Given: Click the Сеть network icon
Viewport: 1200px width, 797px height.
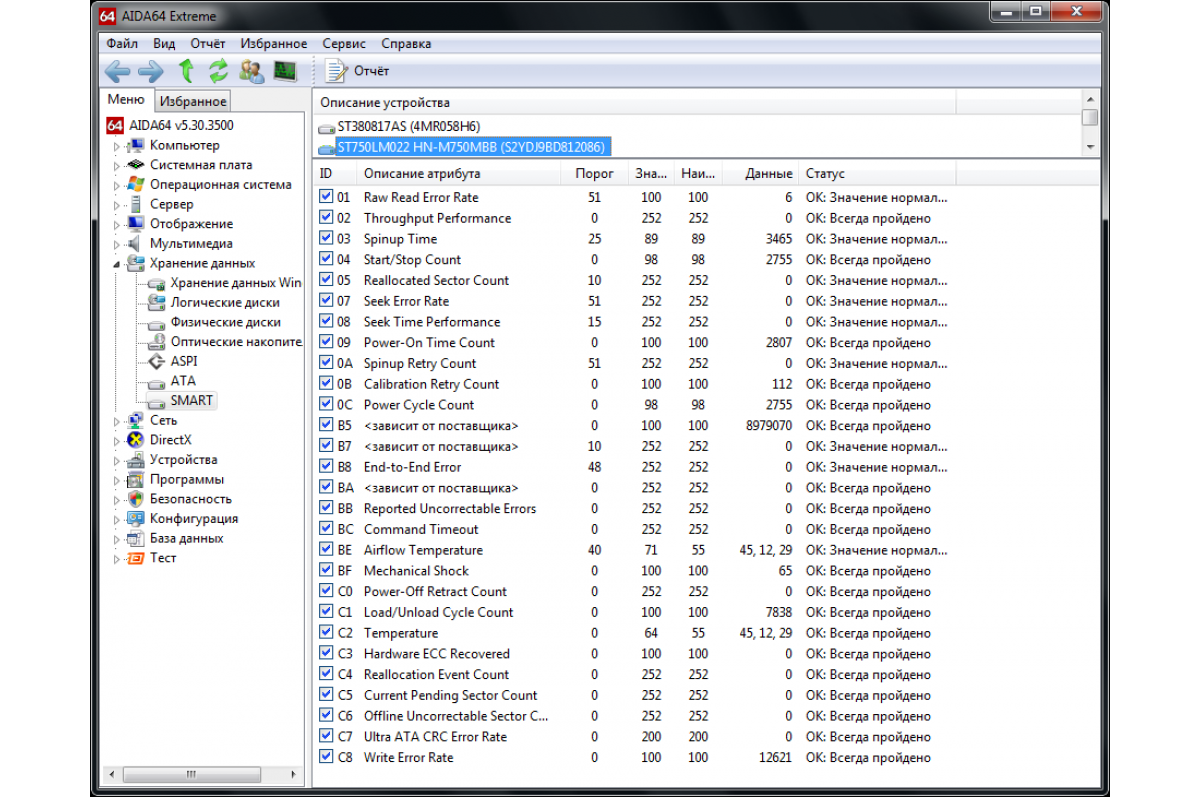Looking at the screenshot, I should (136, 420).
